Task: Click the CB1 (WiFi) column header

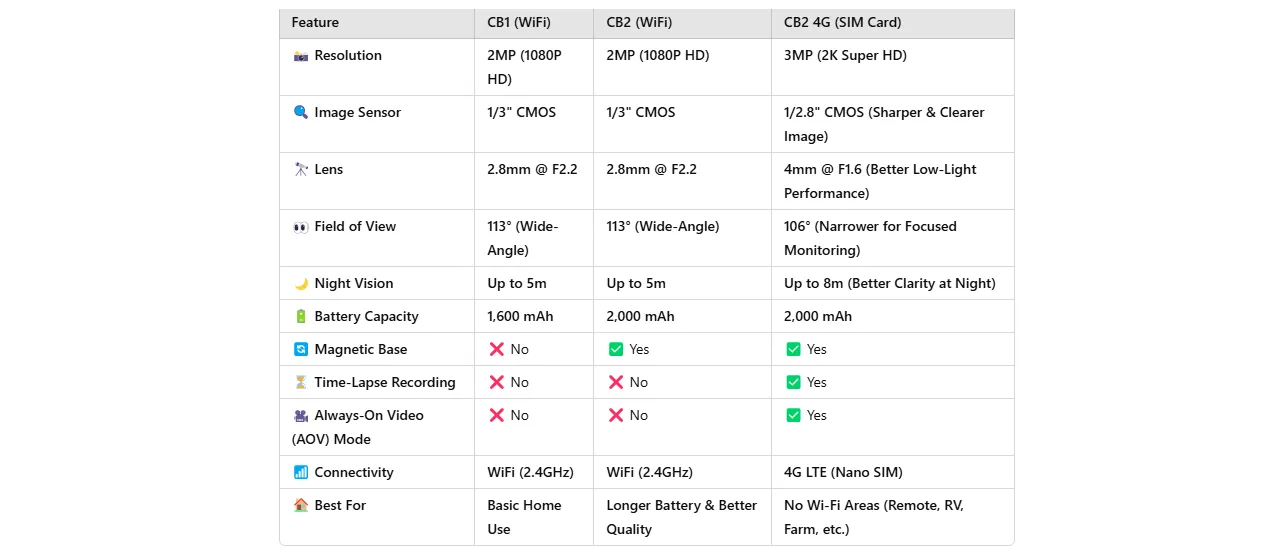Action: click(519, 23)
